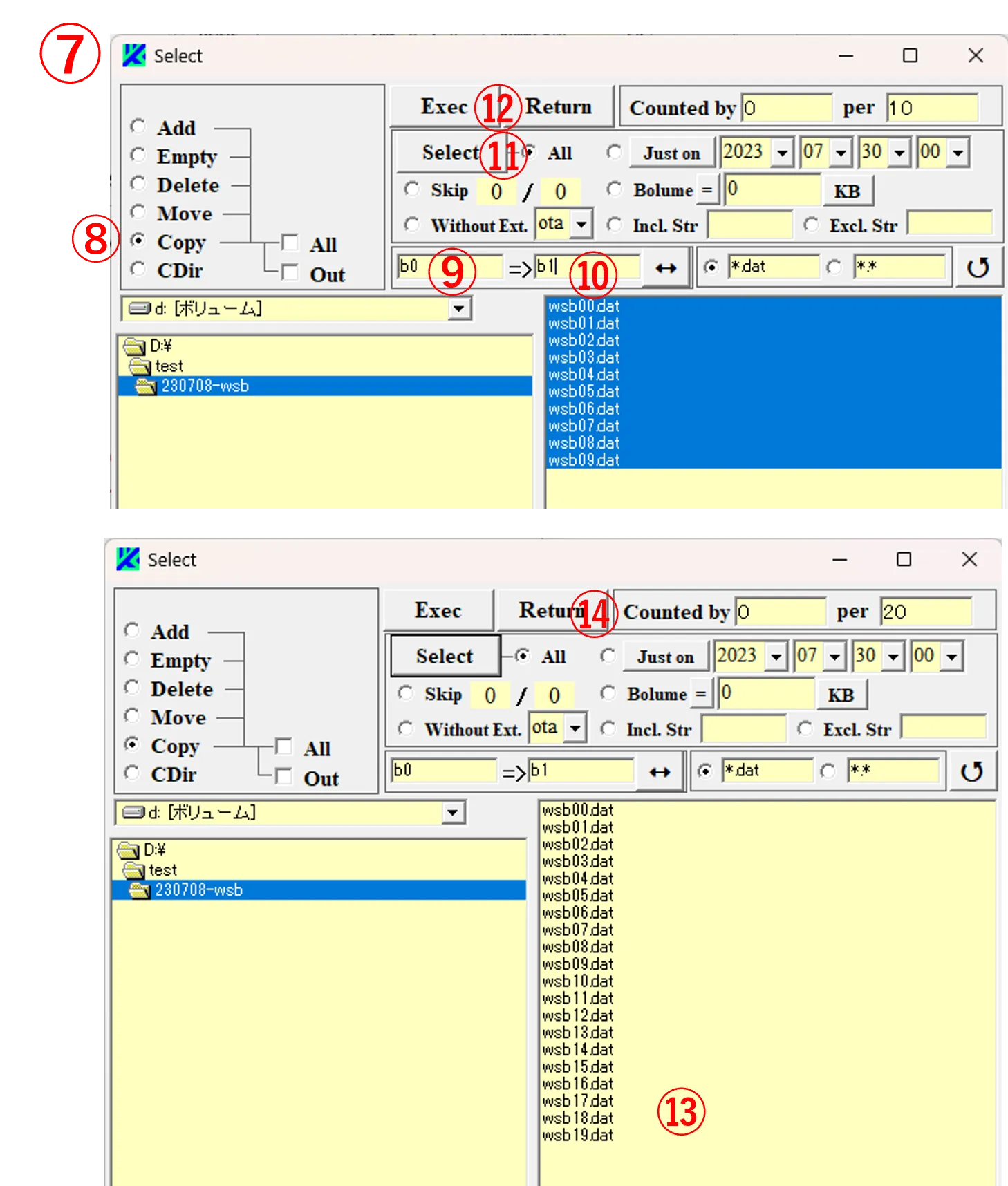The width and height of the screenshot is (1008, 1186).
Task: Minimize the lower Select window
Action: 839,559
